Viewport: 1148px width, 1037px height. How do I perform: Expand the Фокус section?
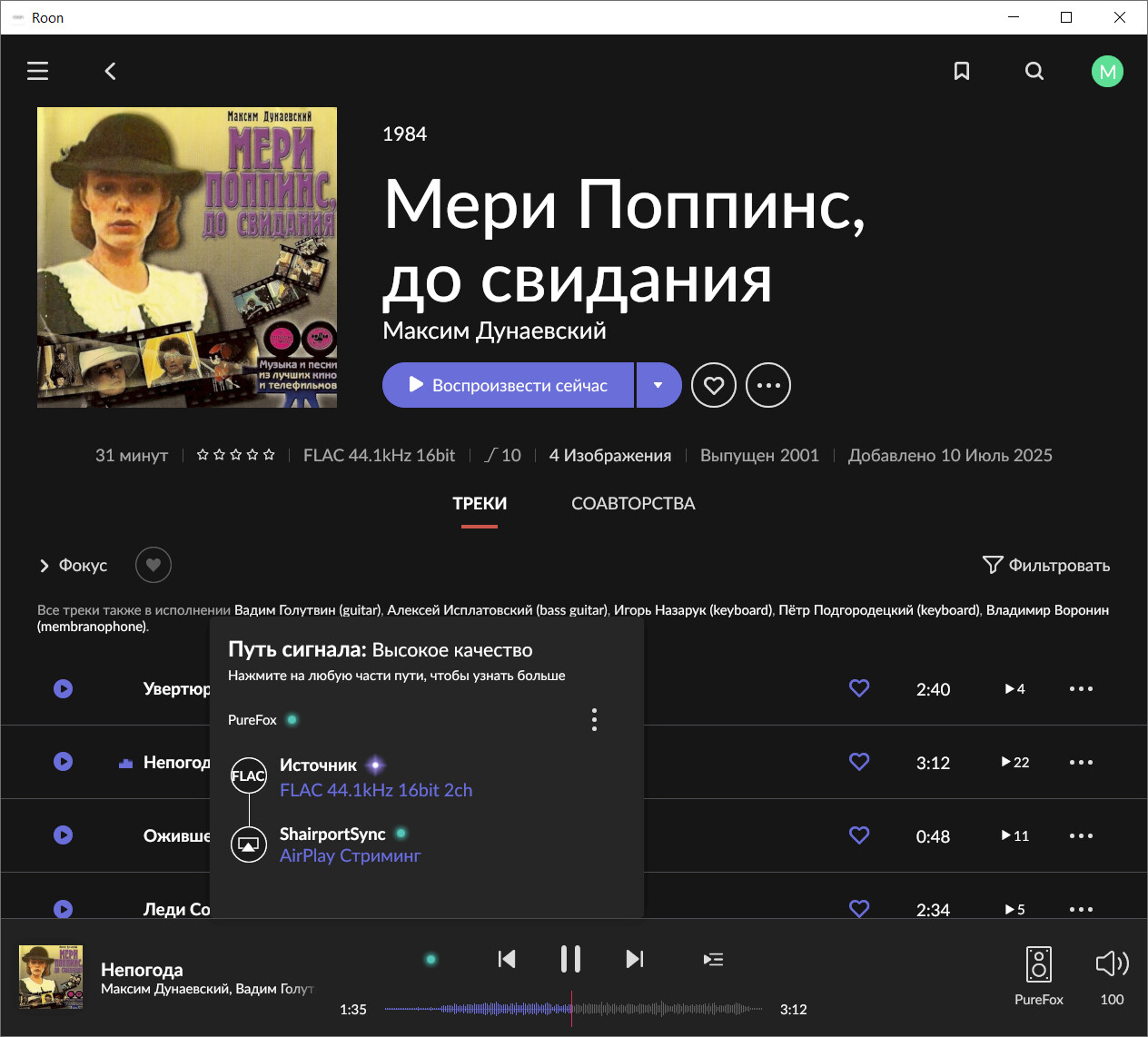coord(73,565)
